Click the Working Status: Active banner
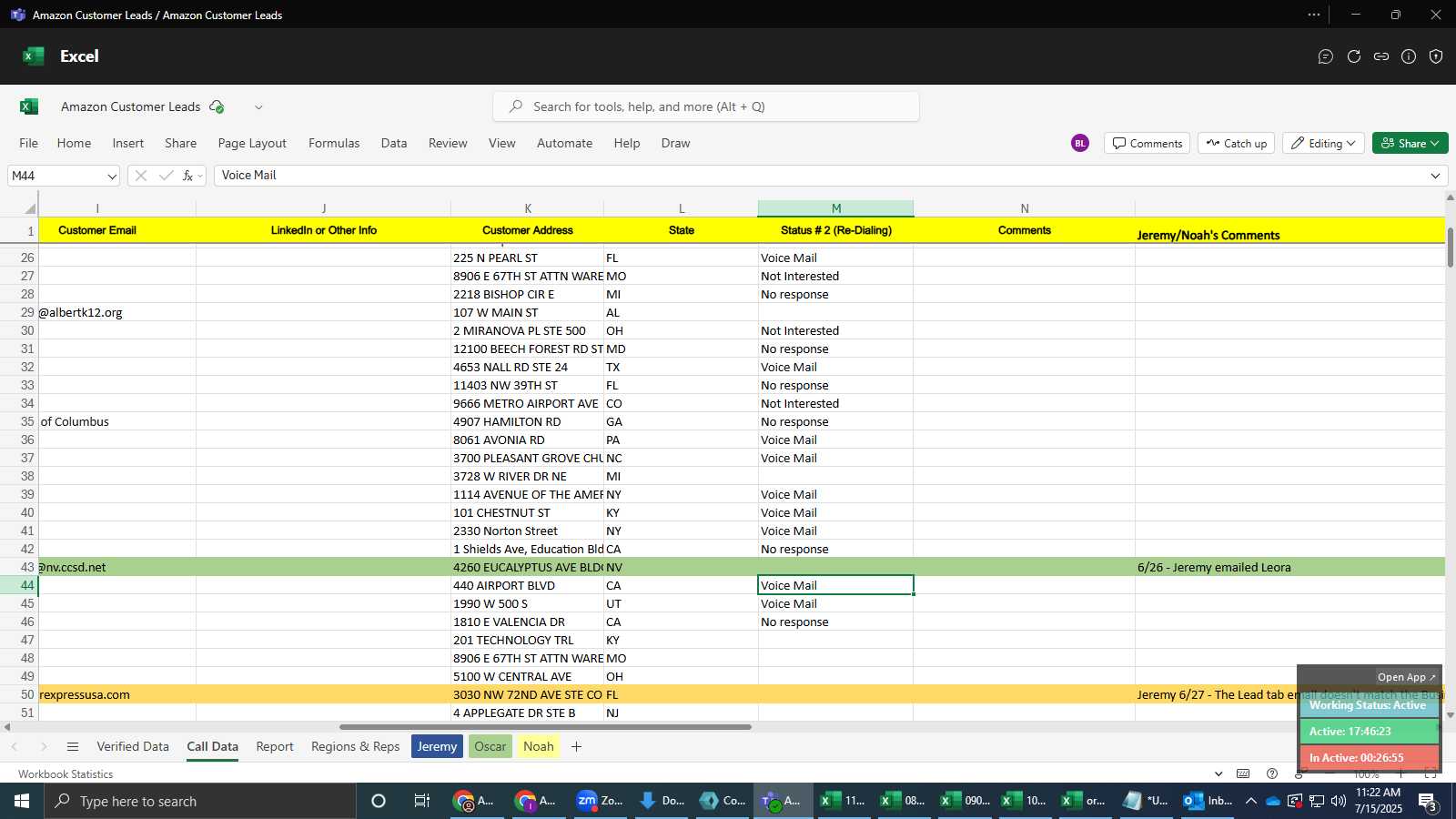The height and width of the screenshot is (819, 1456). click(1368, 705)
